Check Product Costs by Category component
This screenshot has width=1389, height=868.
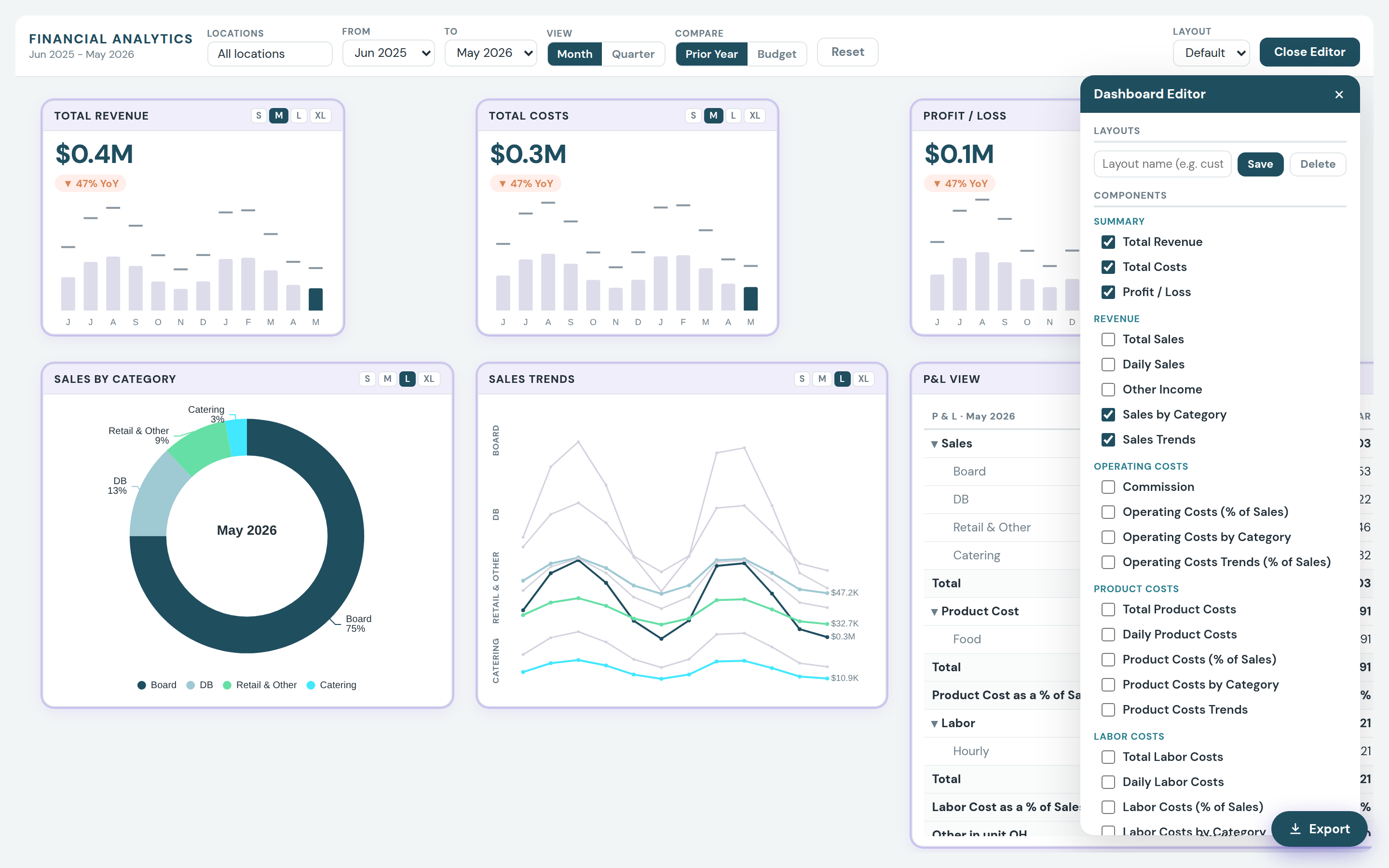(x=1108, y=685)
